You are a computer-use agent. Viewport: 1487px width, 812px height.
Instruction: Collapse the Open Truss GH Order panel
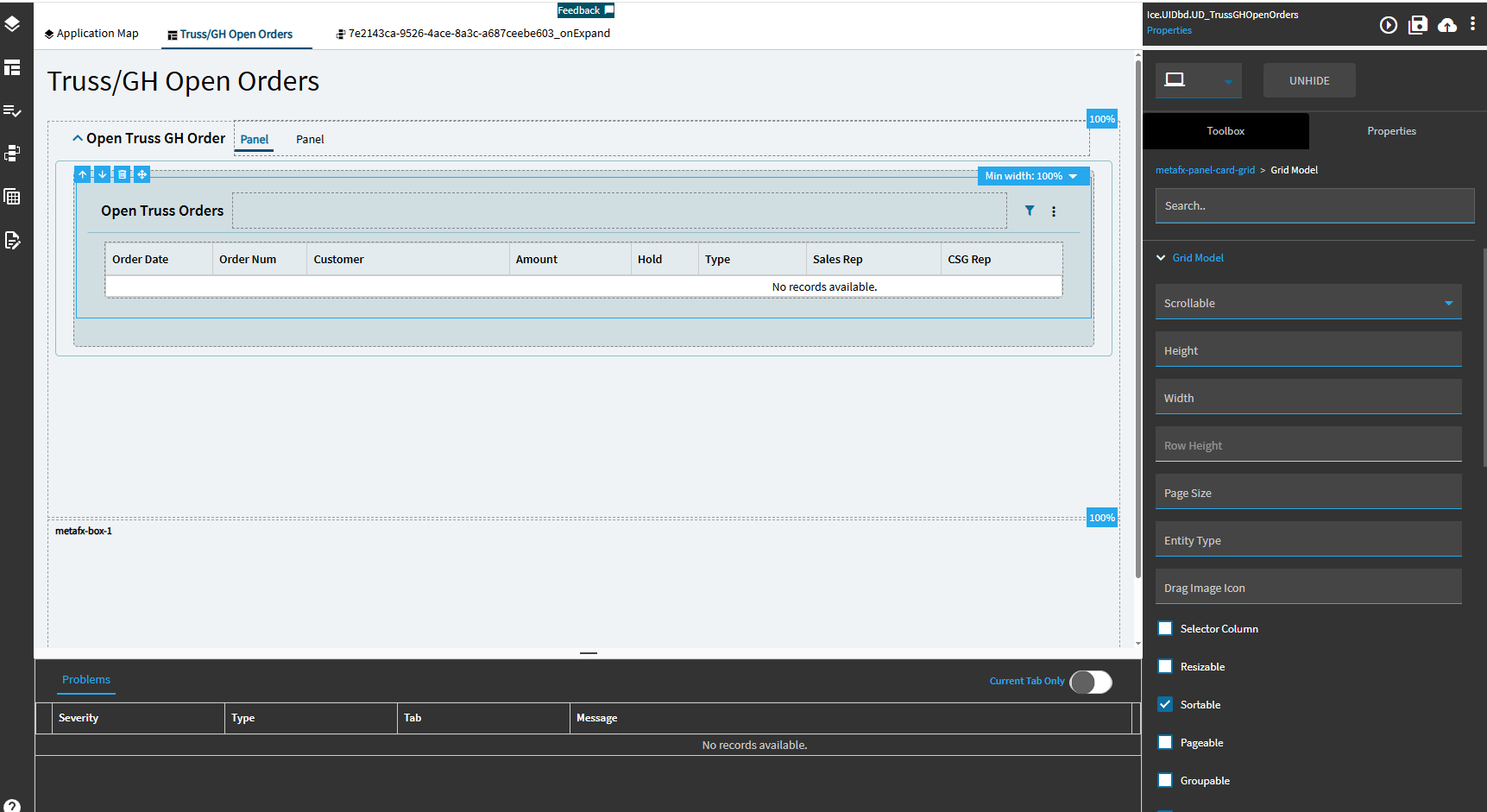click(x=78, y=138)
